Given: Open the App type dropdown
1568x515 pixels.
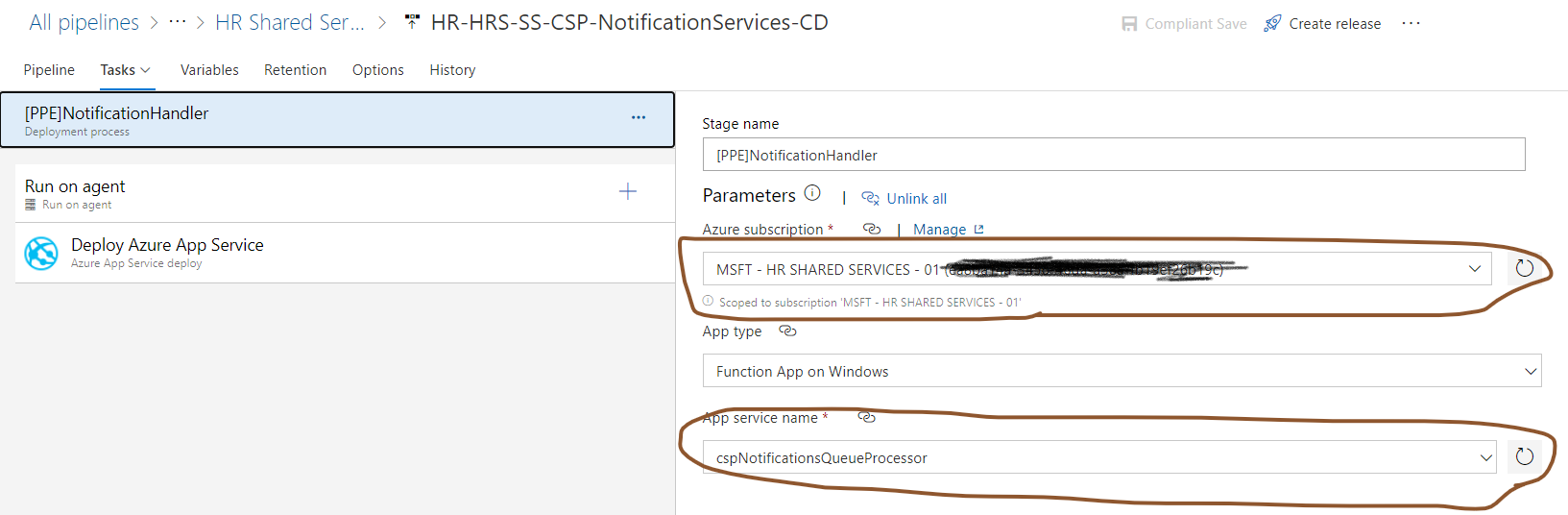Looking at the screenshot, I should (x=1122, y=371).
